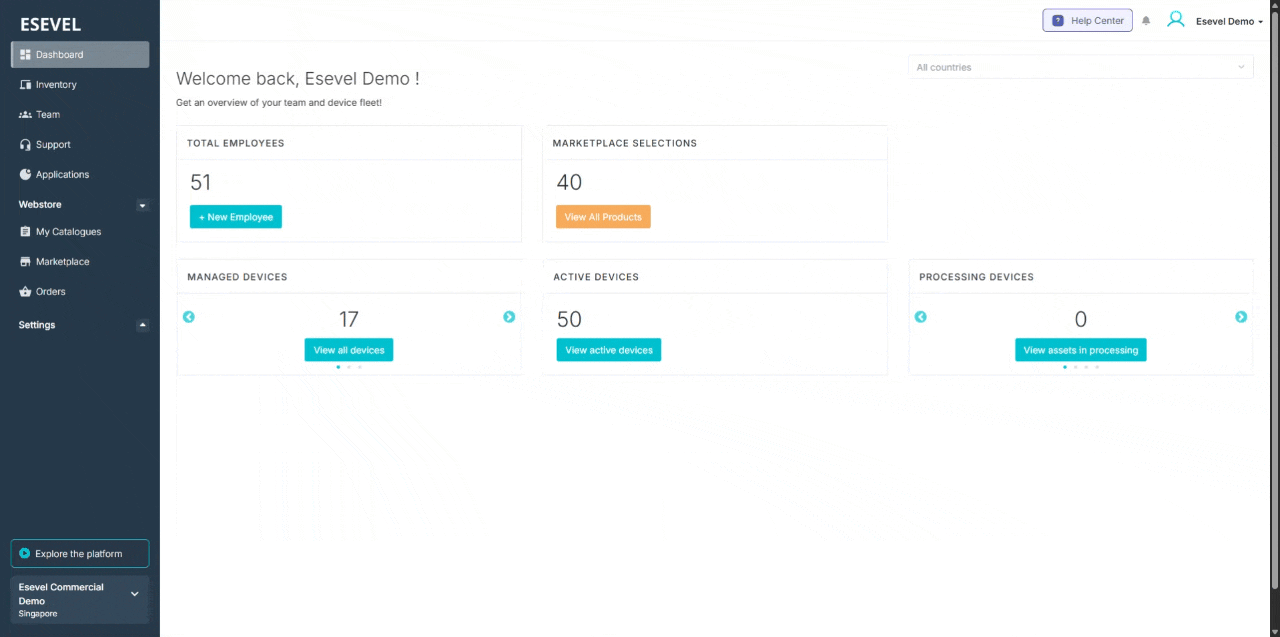Click the Orders trophy icon
This screenshot has height=637, width=1280.
(25, 291)
